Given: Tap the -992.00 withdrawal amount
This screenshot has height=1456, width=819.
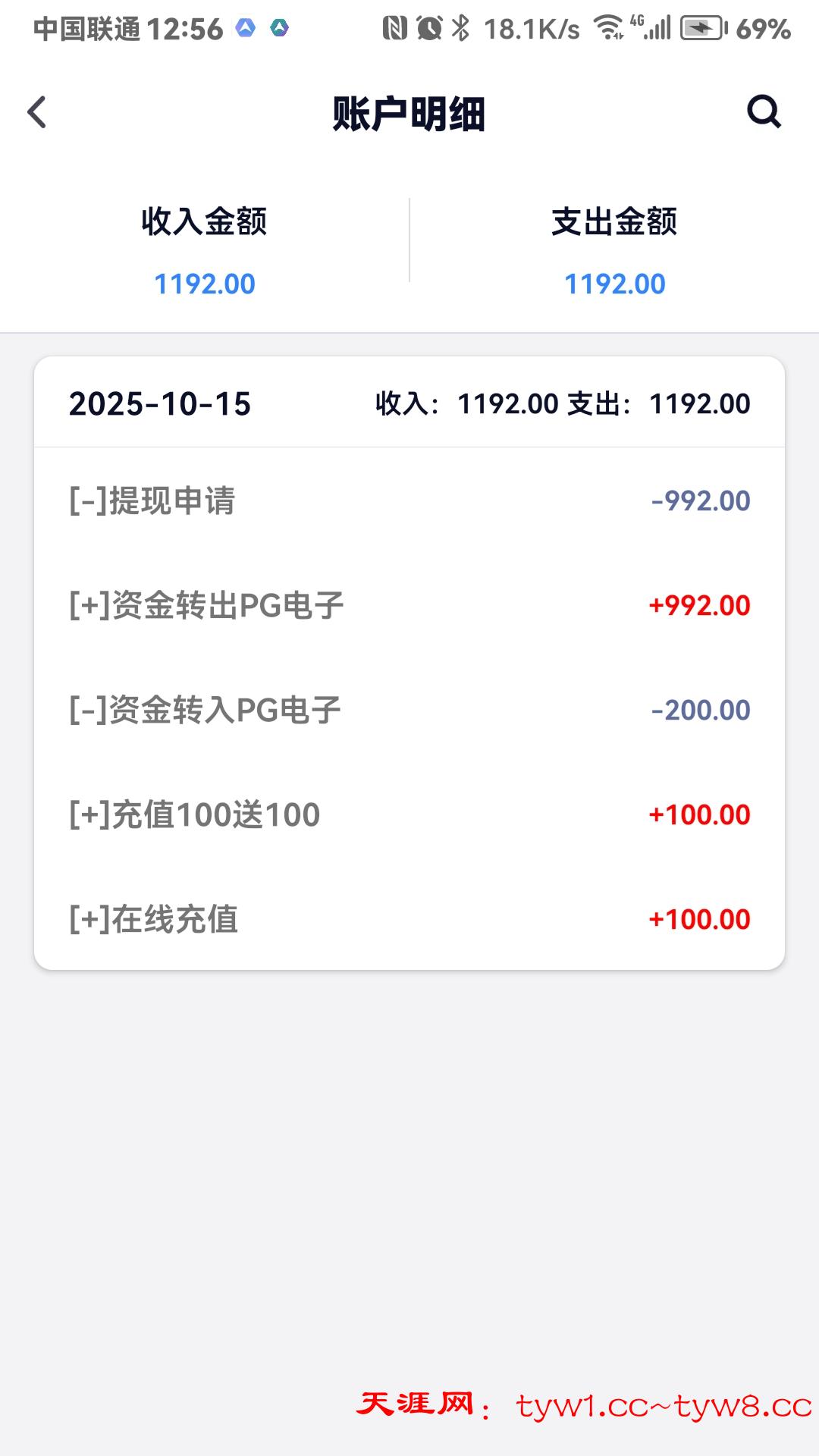Looking at the screenshot, I should 701,500.
